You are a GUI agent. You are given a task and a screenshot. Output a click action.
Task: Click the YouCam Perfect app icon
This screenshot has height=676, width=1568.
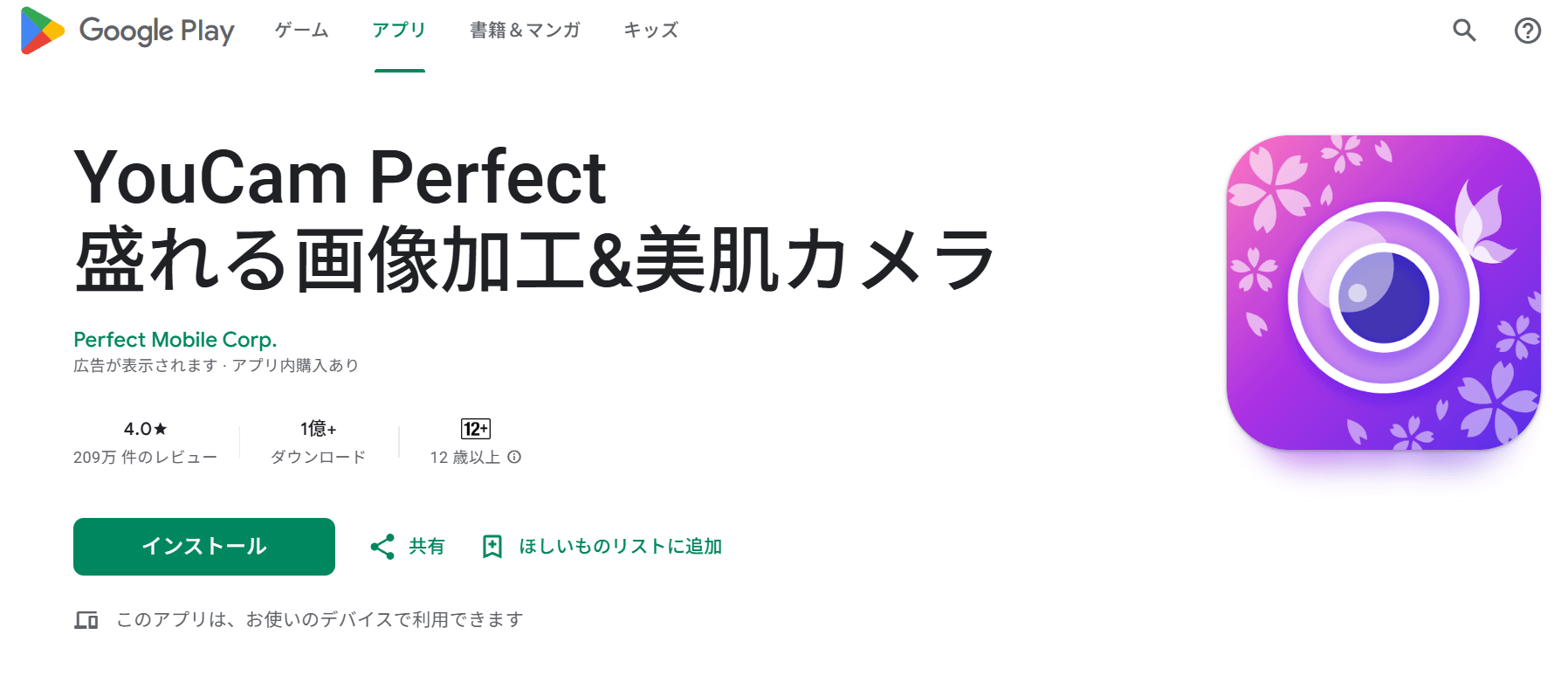point(1383,293)
